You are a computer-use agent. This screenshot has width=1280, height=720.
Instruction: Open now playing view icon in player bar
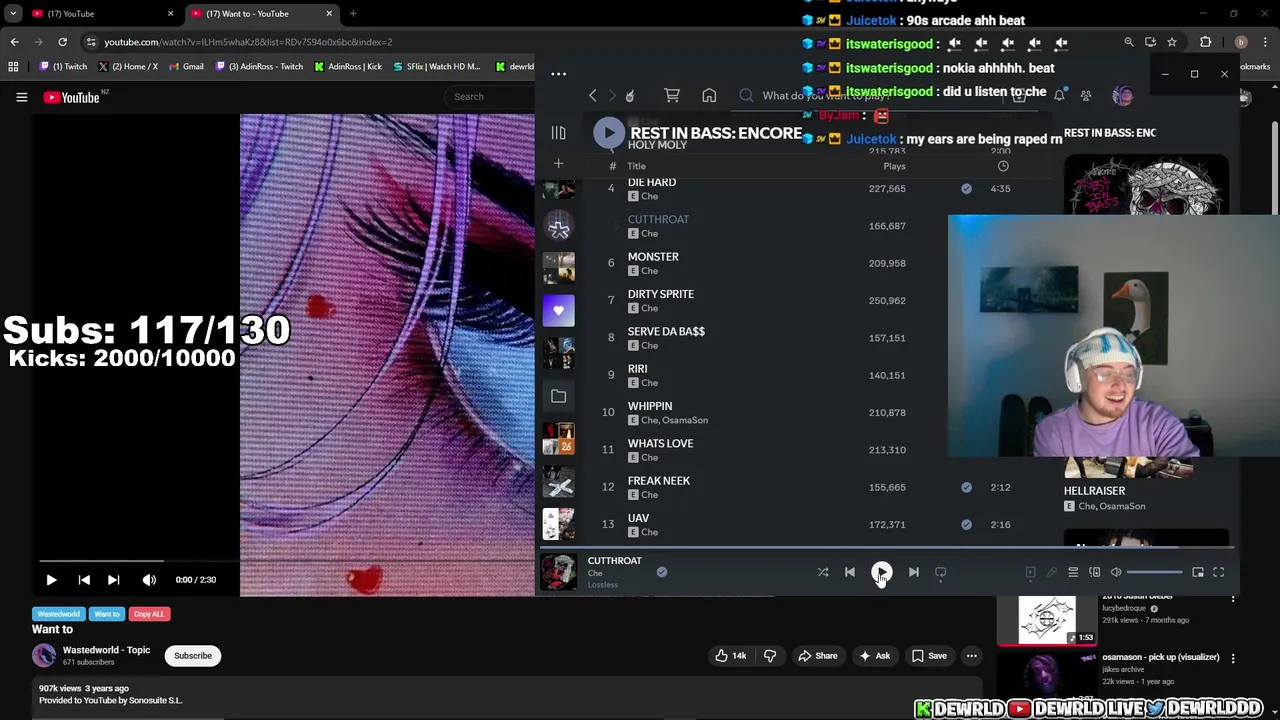(1030, 572)
